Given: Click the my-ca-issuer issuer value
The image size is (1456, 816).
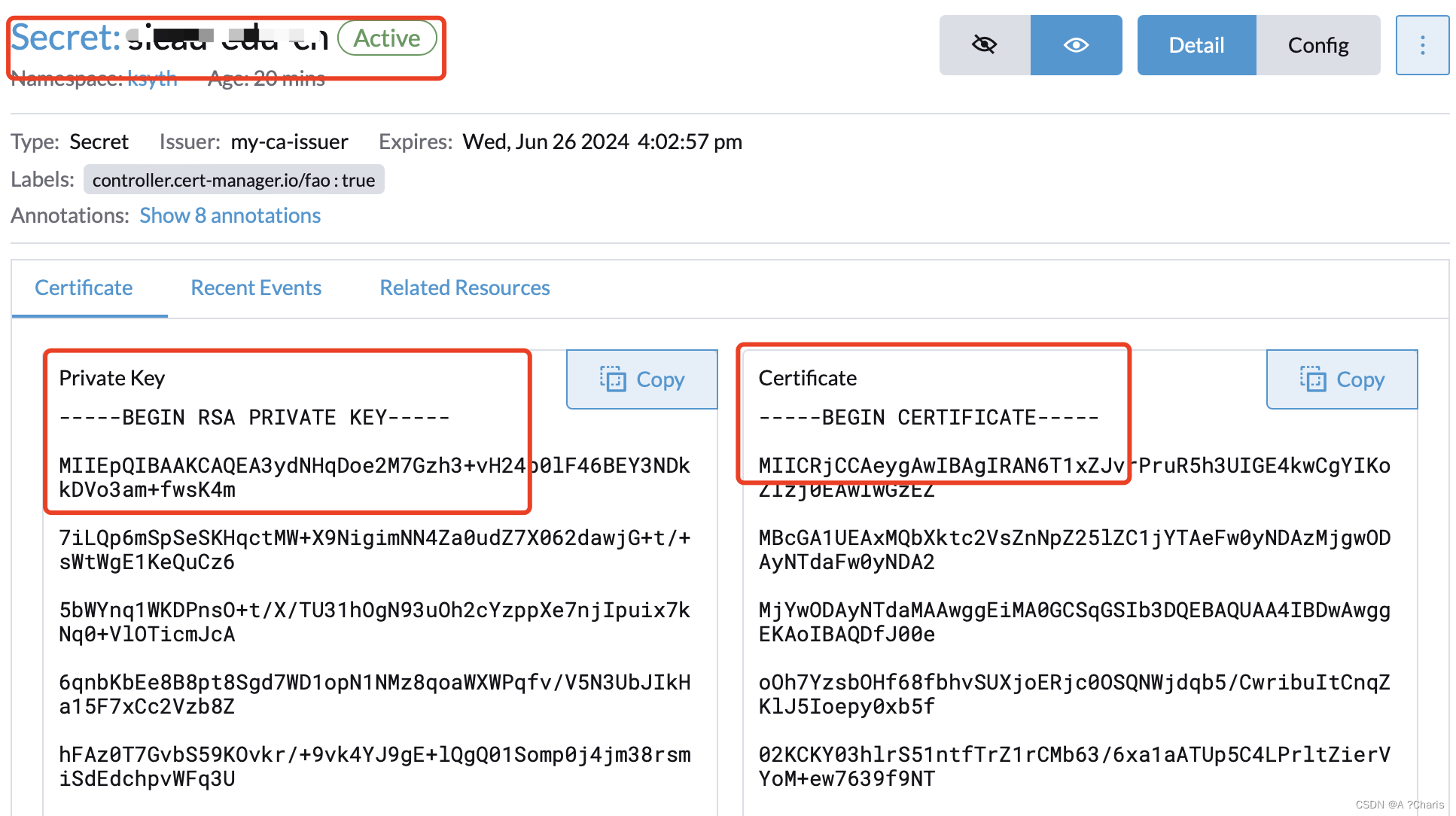Looking at the screenshot, I should (x=289, y=142).
